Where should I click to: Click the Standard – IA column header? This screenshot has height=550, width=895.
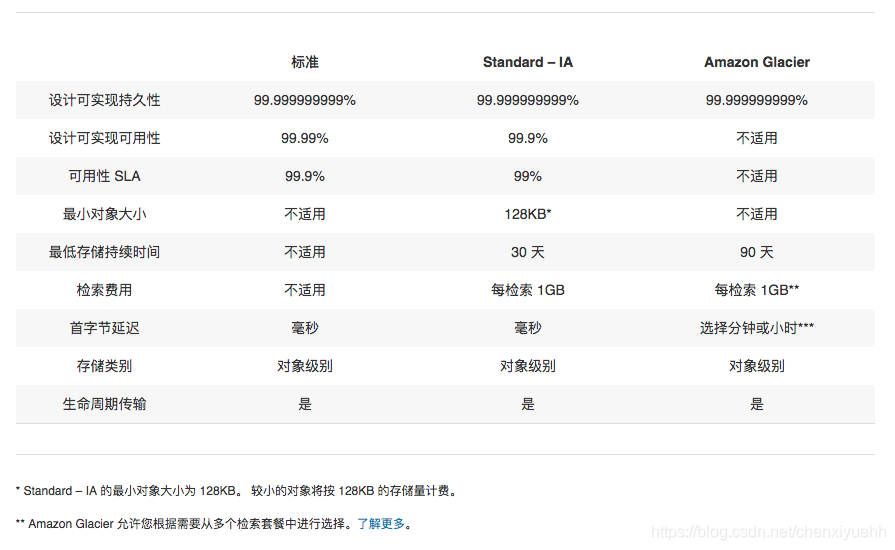pos(527,62)
